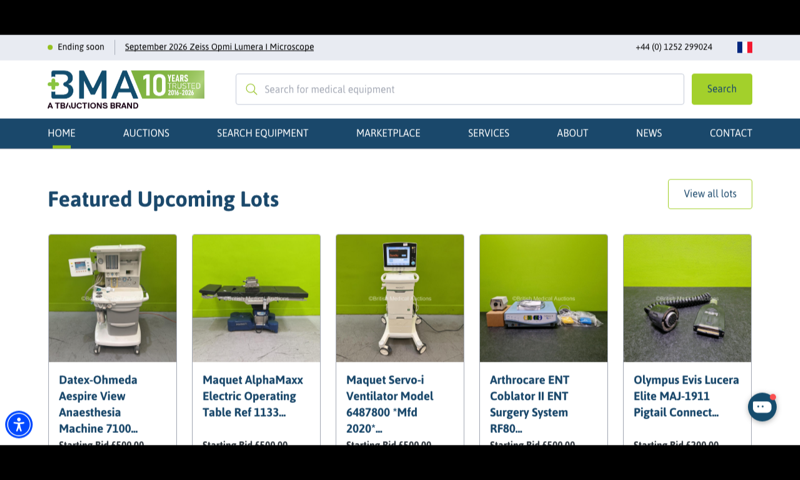
Task: Click the magnifier icon in search field
Action: click(251, 89)
